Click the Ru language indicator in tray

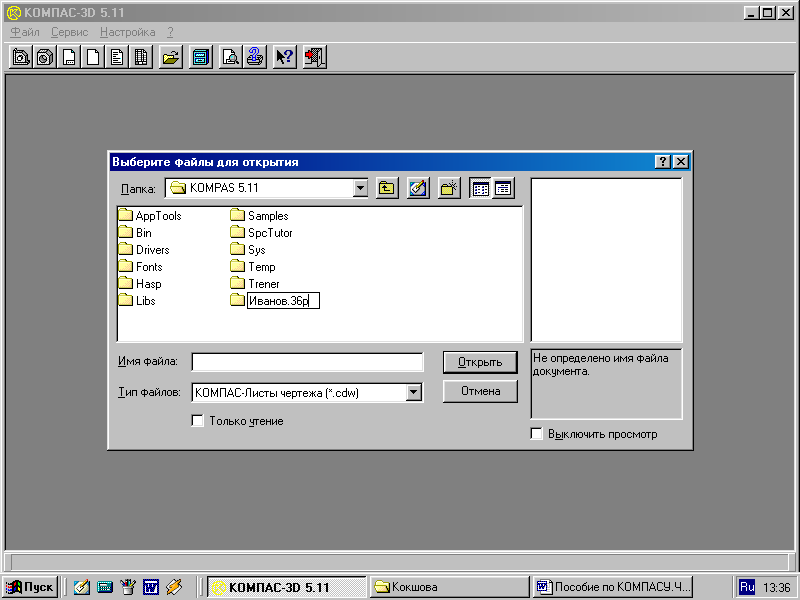pyautogui.click(x=746, y=587)
